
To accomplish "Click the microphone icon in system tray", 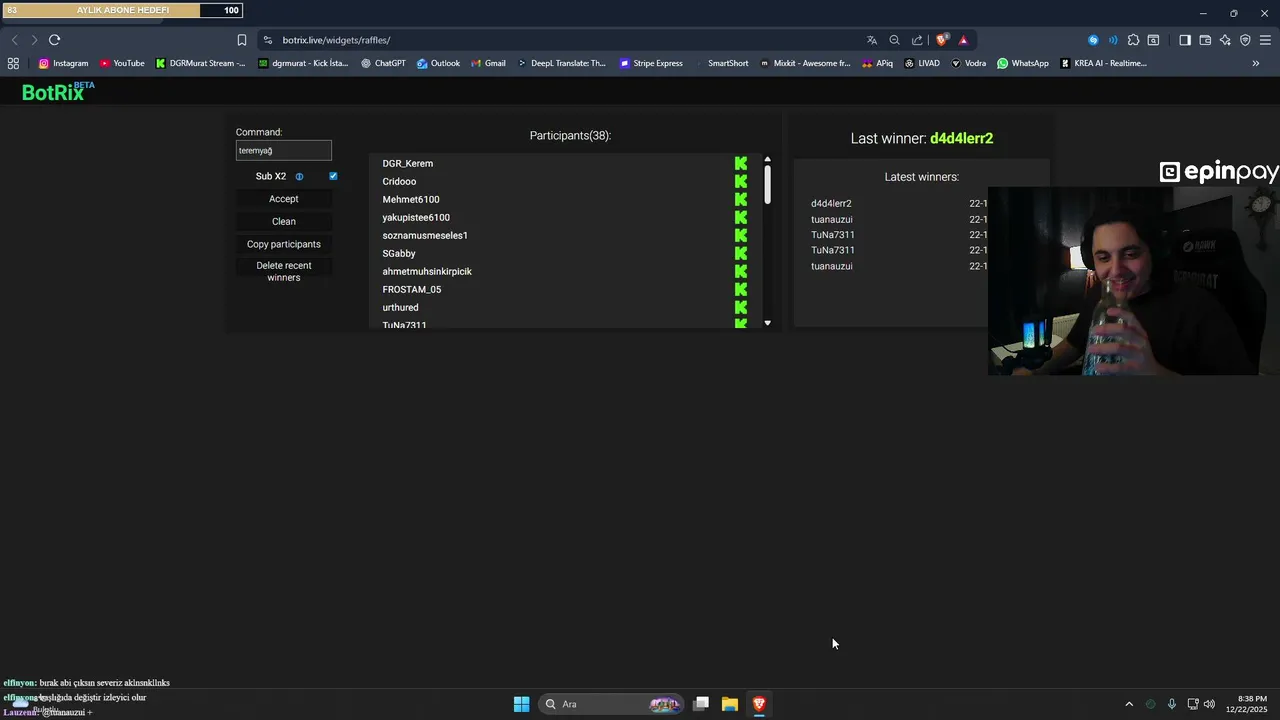I will pos(1171,704).
